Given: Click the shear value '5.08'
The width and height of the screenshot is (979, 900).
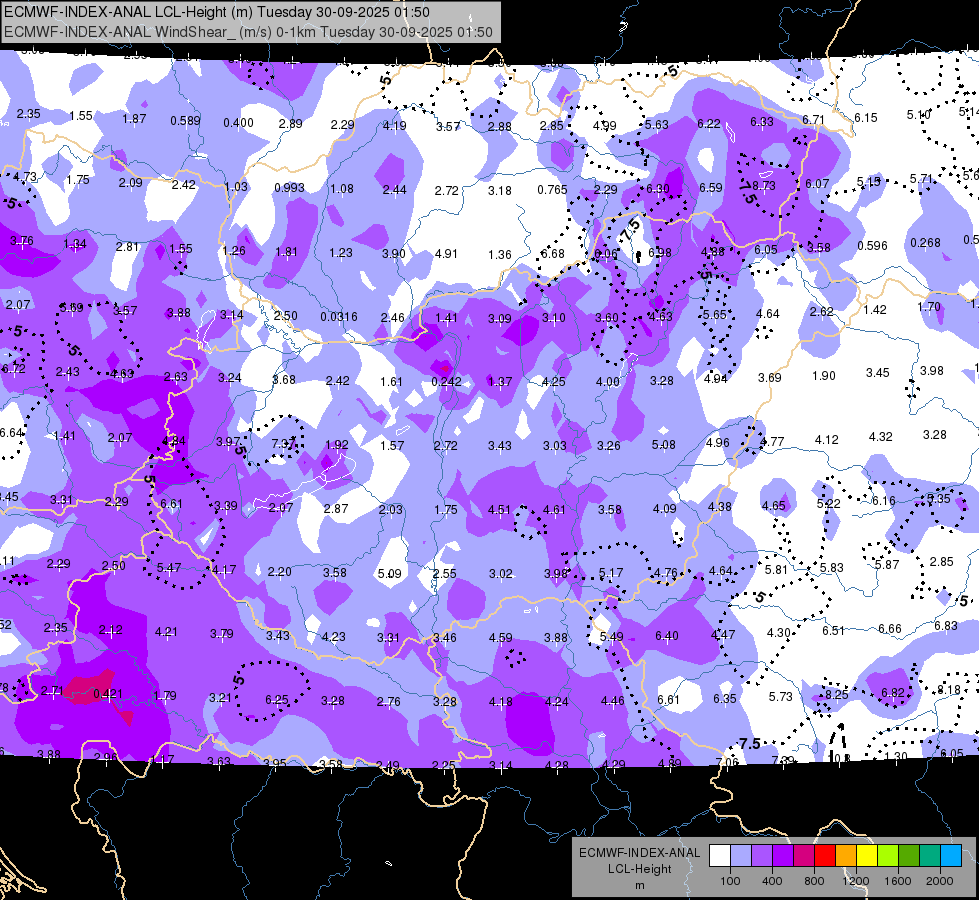Looking at the screenshot, I should (x=664, y=445).
